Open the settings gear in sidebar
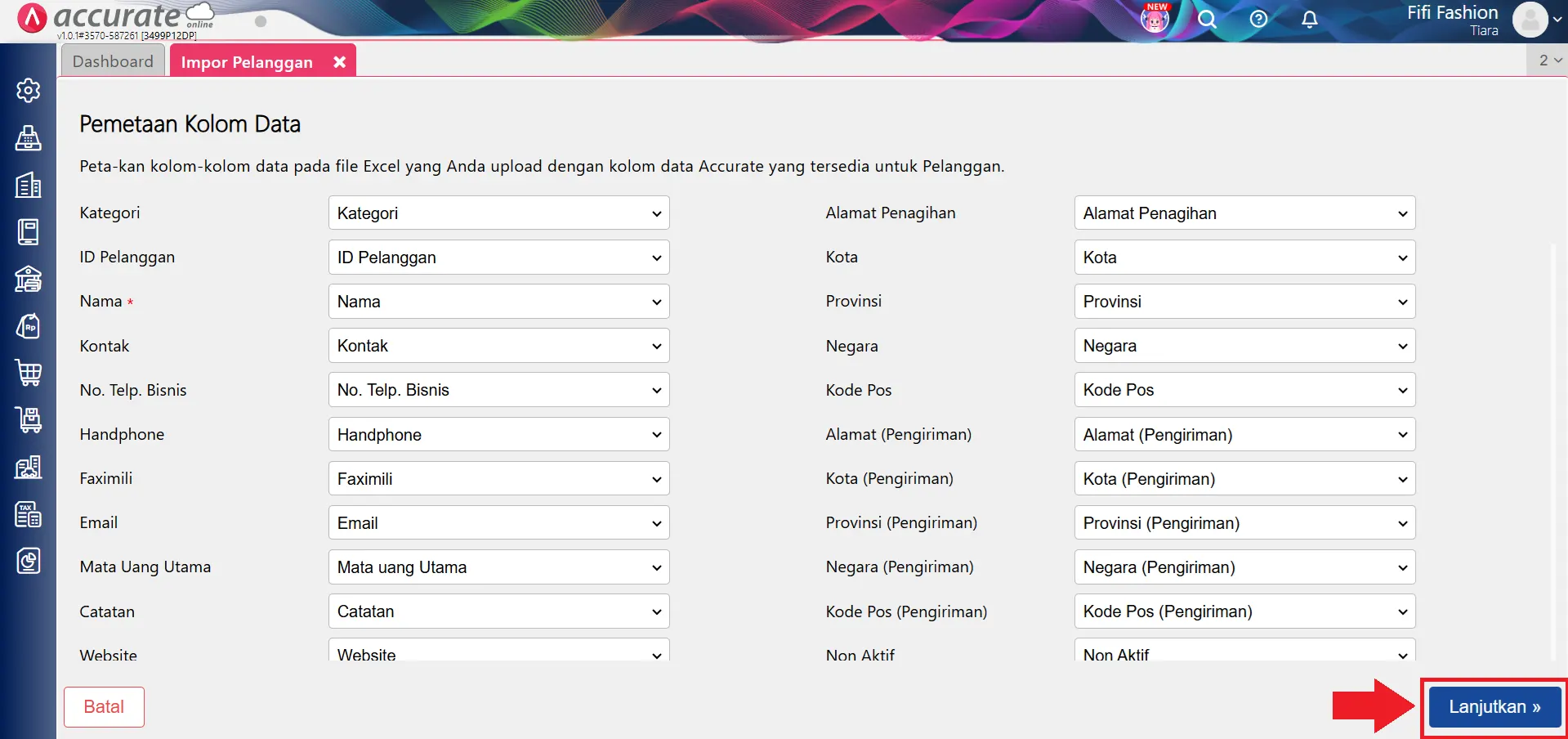 tap(29, 91)
